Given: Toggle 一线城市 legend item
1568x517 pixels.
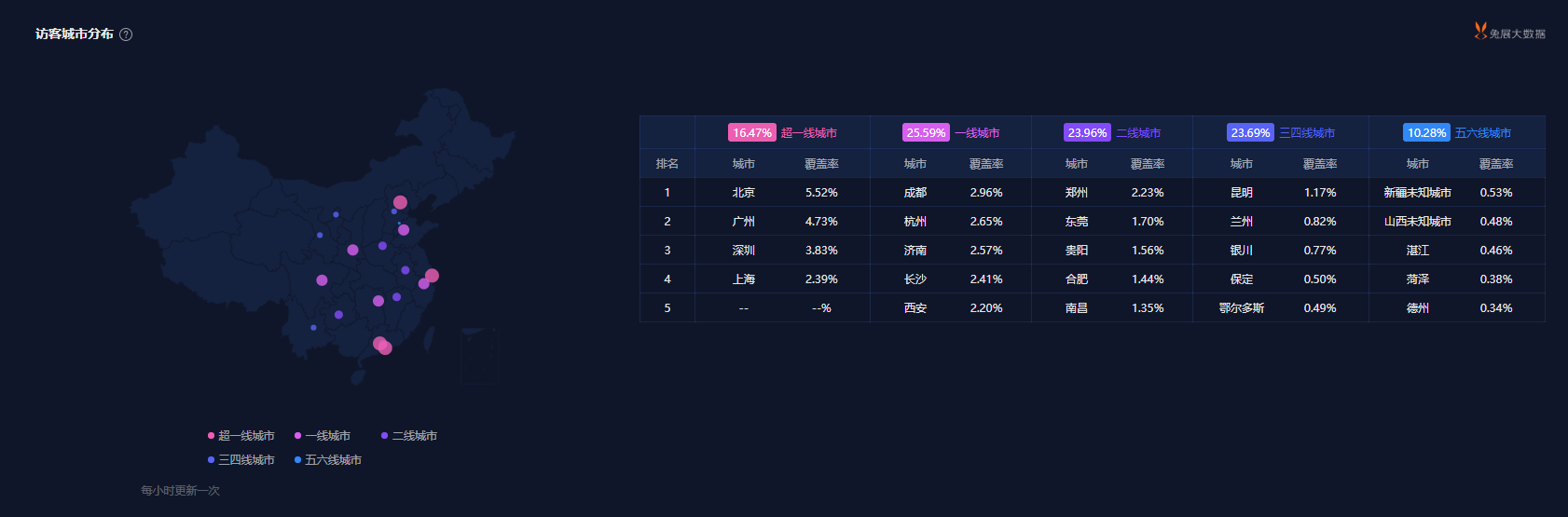Looking at the screenshot, I should pyautogui.click(x=322, y=436).
